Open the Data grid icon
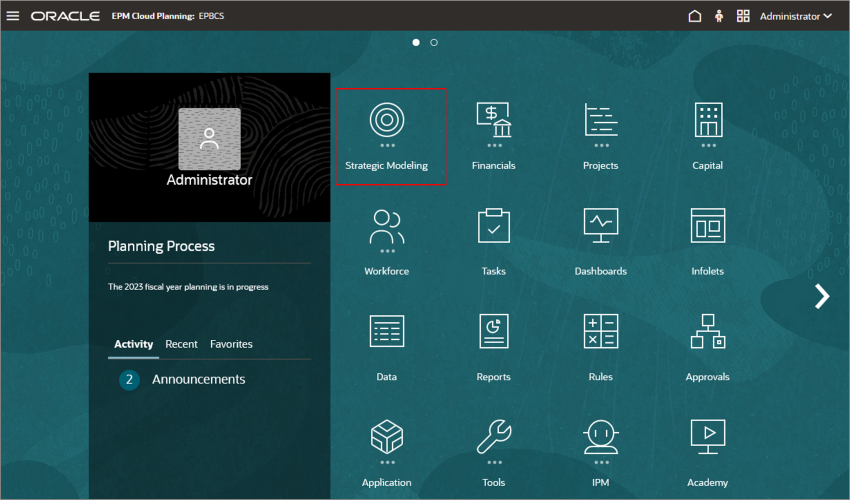Screen dimensions: 850x500 coord(387,331)
